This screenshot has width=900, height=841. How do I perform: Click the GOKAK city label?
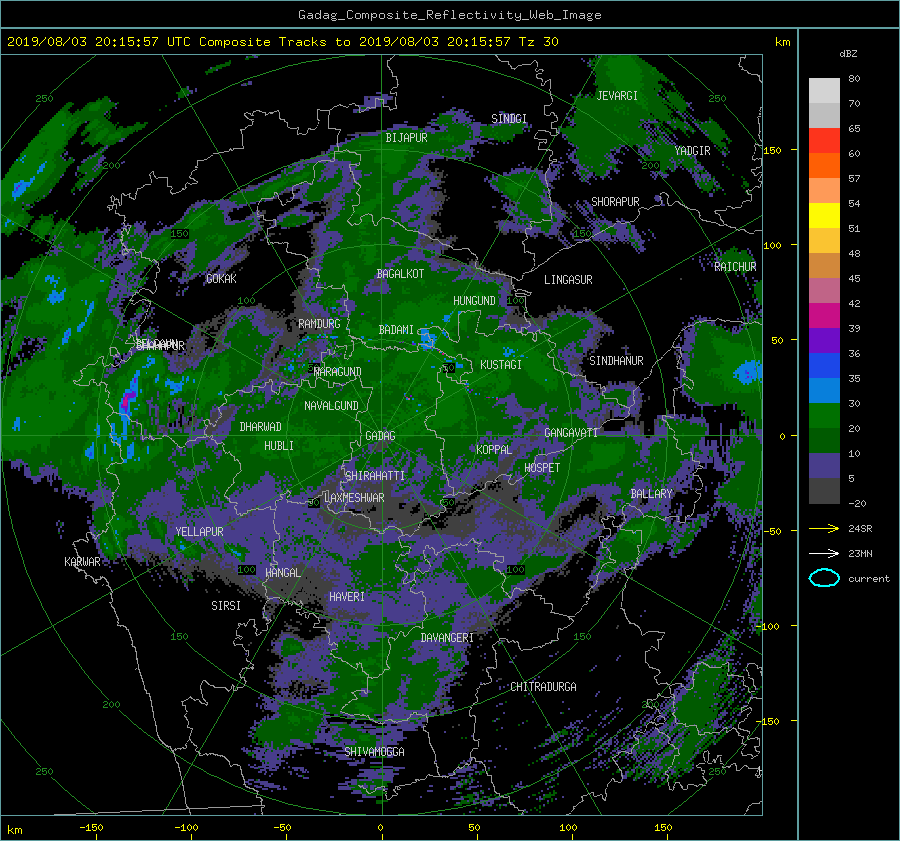pos(221,279)
